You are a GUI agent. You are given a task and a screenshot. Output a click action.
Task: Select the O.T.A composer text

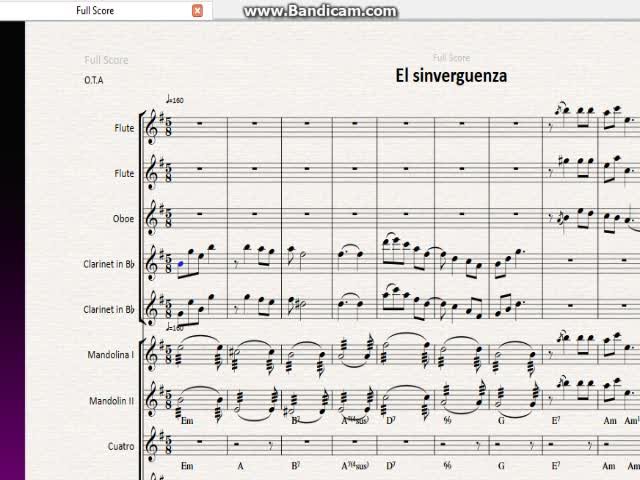coord(94,80)
